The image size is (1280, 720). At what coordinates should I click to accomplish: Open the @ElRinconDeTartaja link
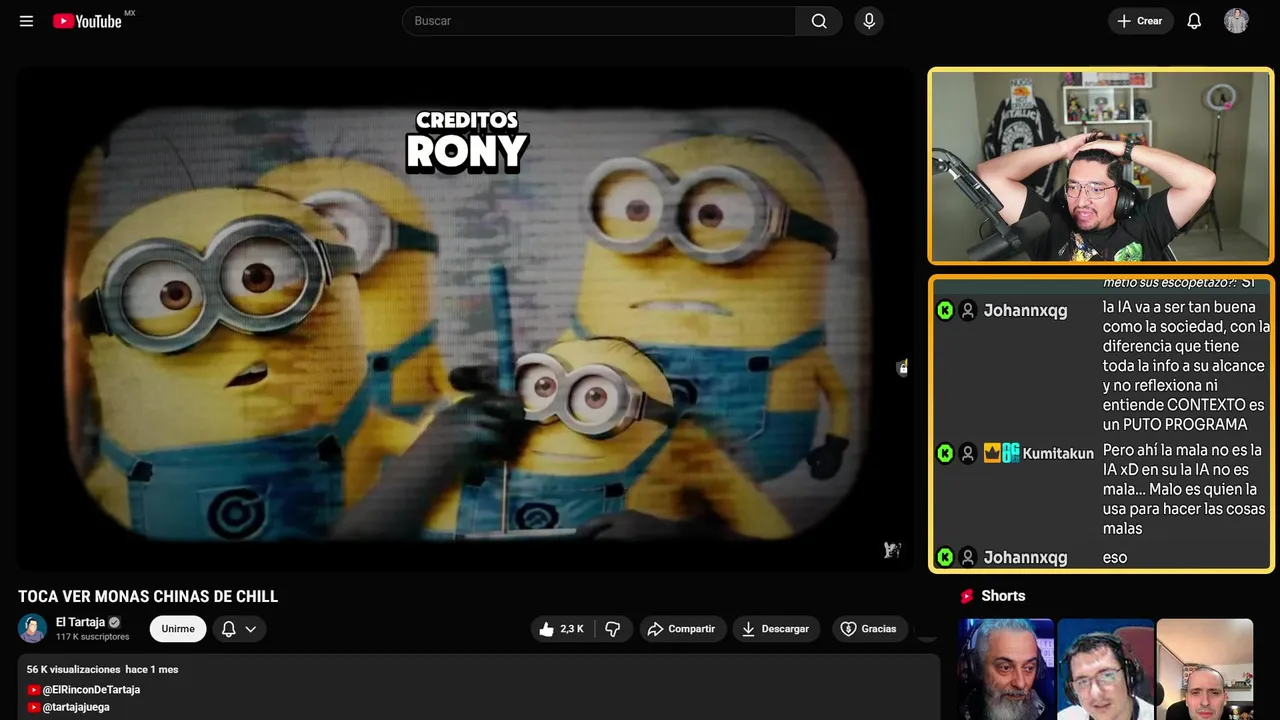(x=91, y=690)
